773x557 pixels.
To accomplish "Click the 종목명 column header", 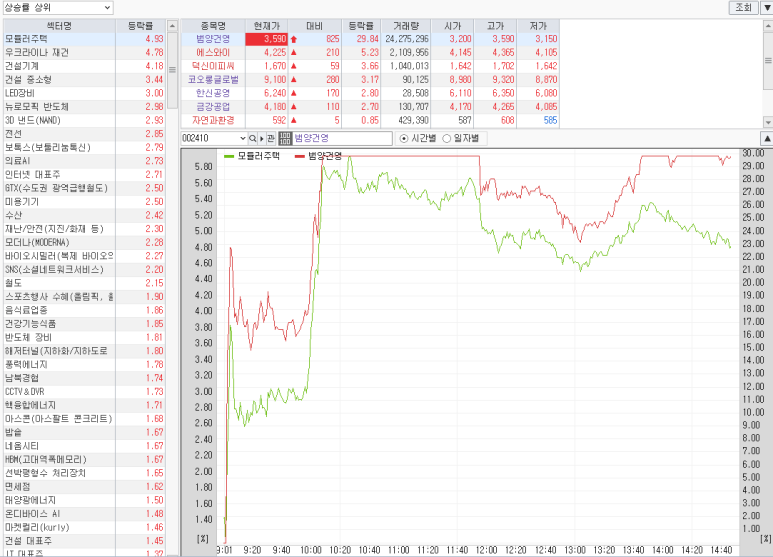I will click(x=213, y=26).
